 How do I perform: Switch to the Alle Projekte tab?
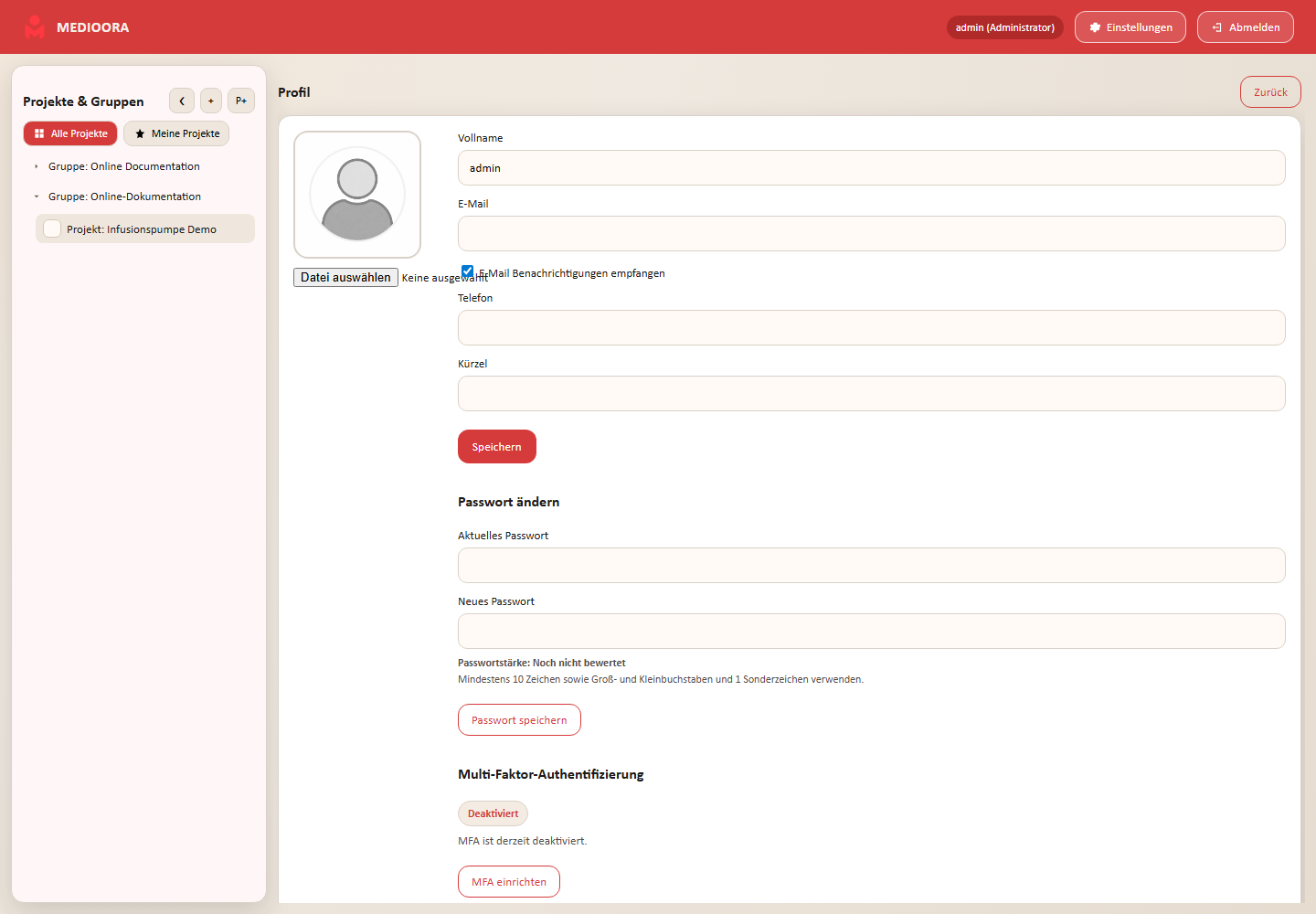click(x=70, y=133)
